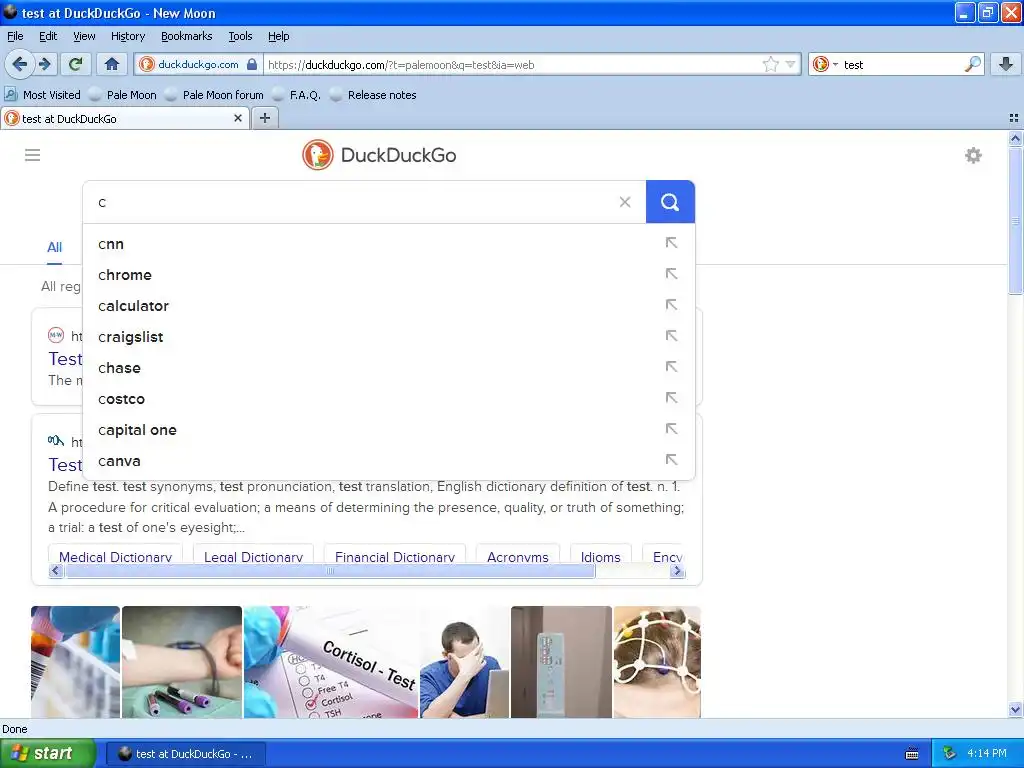Viewport: 1024px width, 768px height.
Task: Open the Most Visited bookmarks folder
Action: (42, 95)
